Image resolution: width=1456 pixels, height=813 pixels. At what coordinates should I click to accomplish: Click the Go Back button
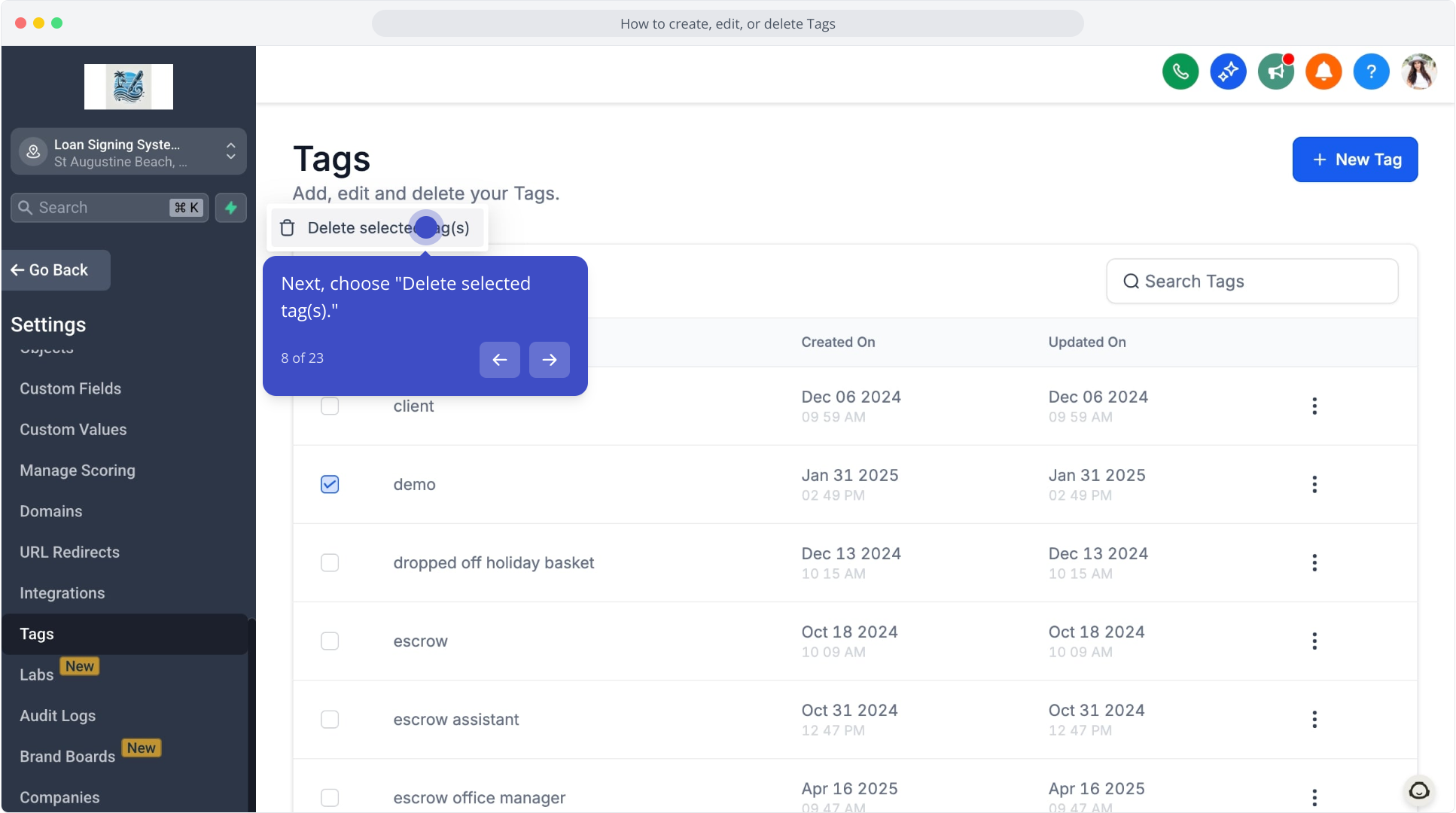click(x=56, y=270)
